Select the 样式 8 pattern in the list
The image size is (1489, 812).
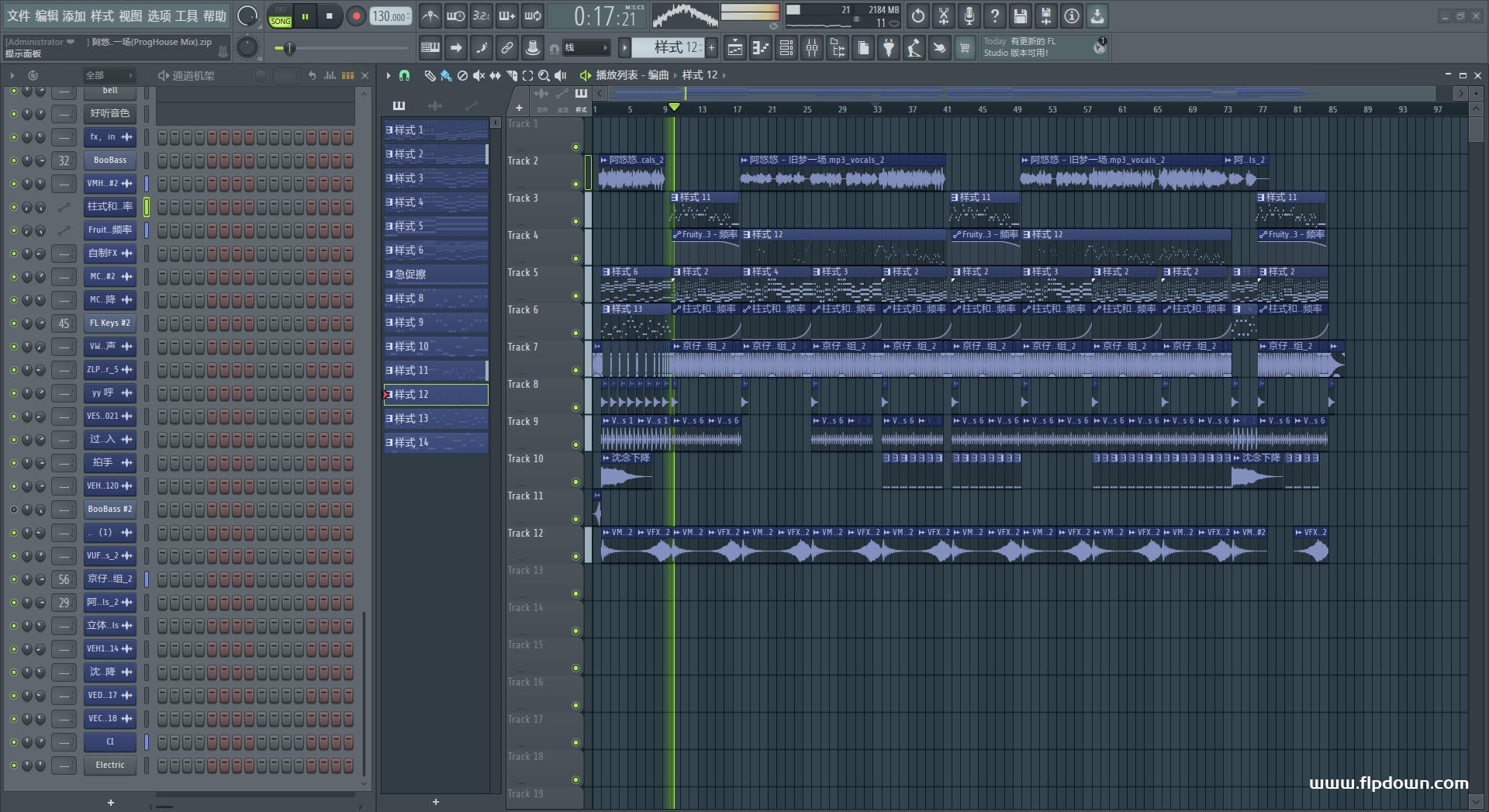coord(436,299)
